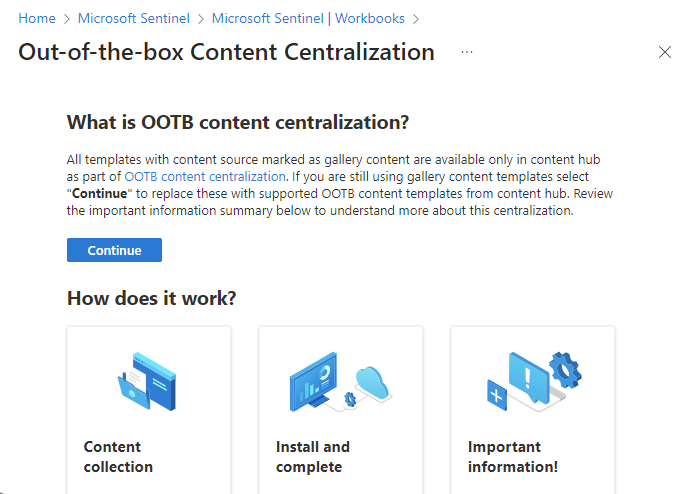Open the Microsoft Sentinel breadcrumb
This screenshot has height=494, width=682.
click(x=134, y=18)
